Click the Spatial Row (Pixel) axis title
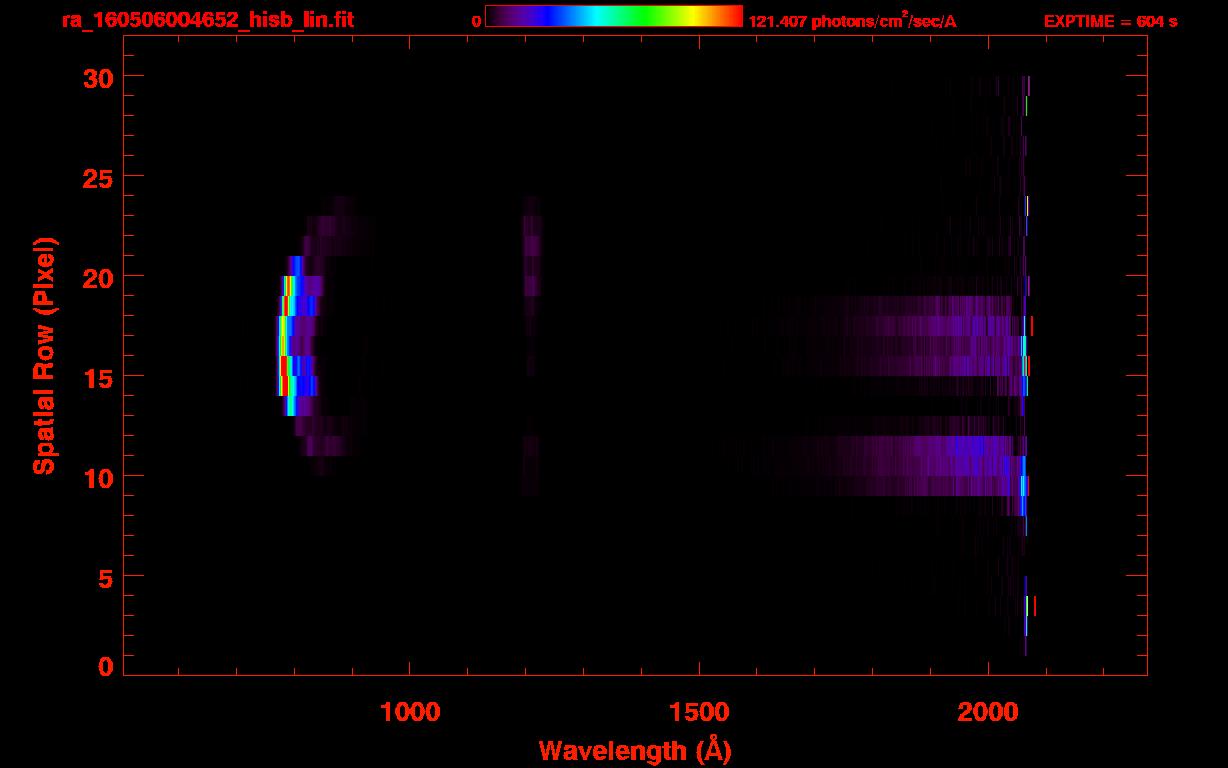 coord(44,355)
